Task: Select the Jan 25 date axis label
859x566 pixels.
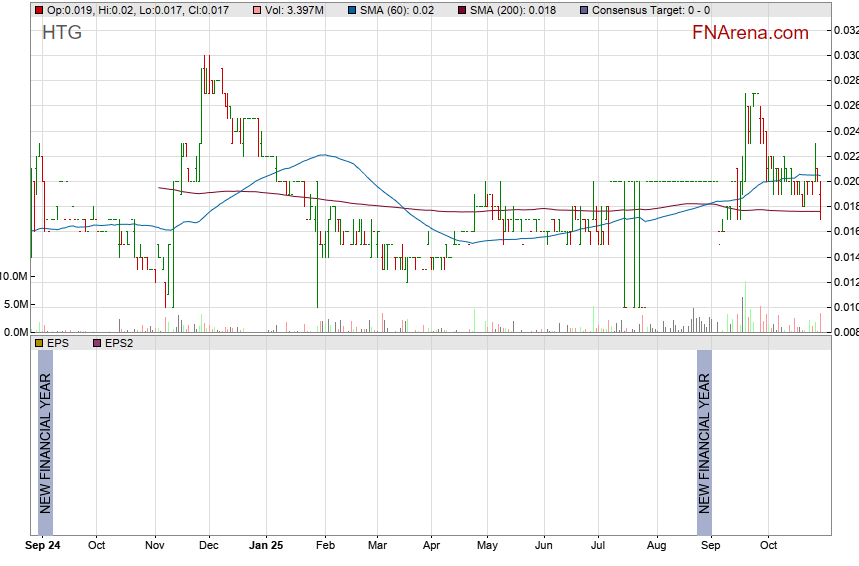Action: coord(266,546)
